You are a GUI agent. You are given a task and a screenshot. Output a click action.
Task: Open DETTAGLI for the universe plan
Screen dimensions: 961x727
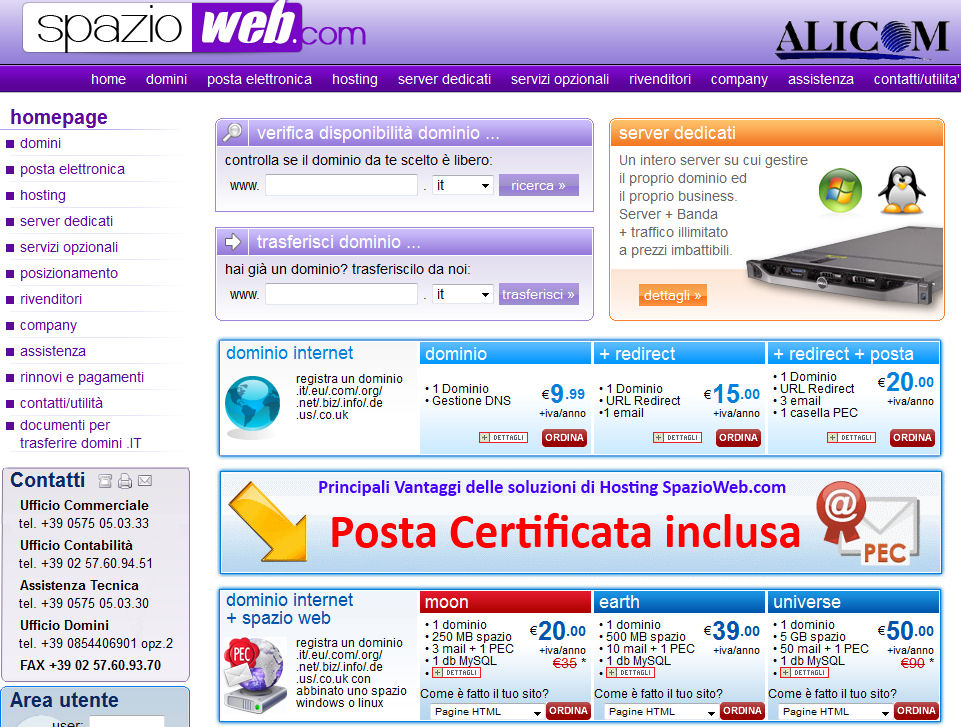coord(805,673)
